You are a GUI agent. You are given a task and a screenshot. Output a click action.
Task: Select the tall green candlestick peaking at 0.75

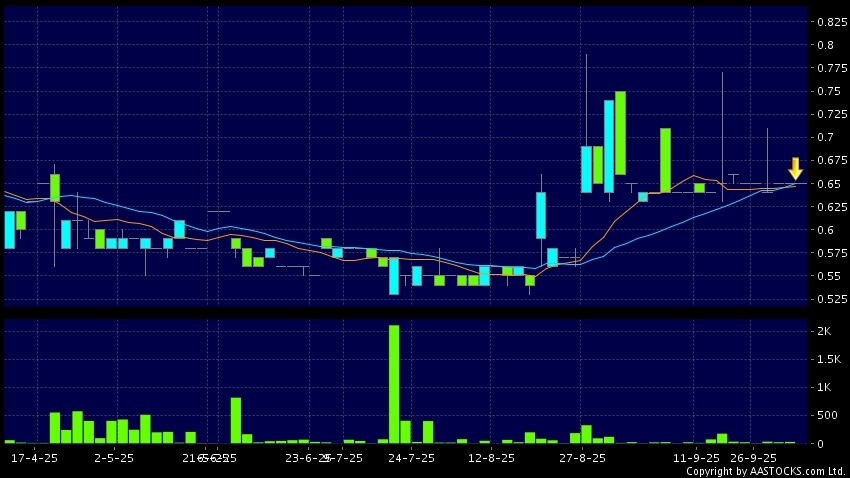pyautogui.click(x=620, y=132)
